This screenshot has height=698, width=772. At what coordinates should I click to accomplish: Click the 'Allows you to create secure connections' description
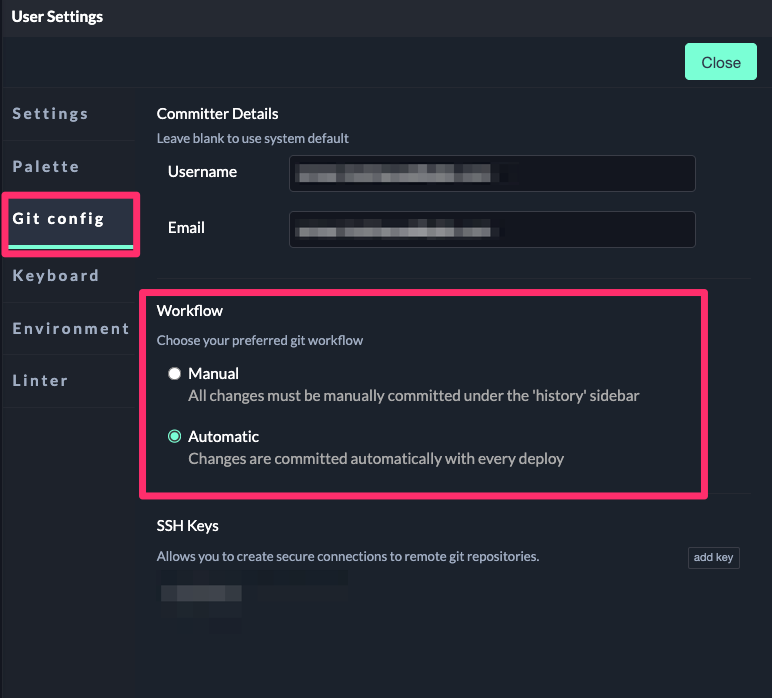pos(348,556)
